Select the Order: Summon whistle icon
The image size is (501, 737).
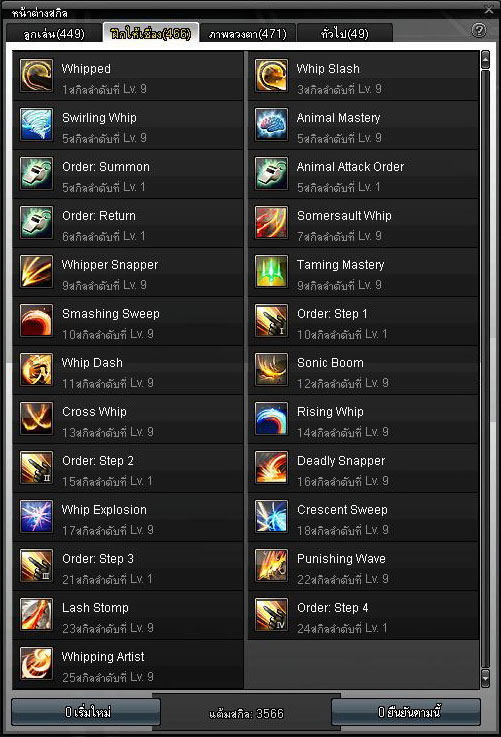click(36, 173)
